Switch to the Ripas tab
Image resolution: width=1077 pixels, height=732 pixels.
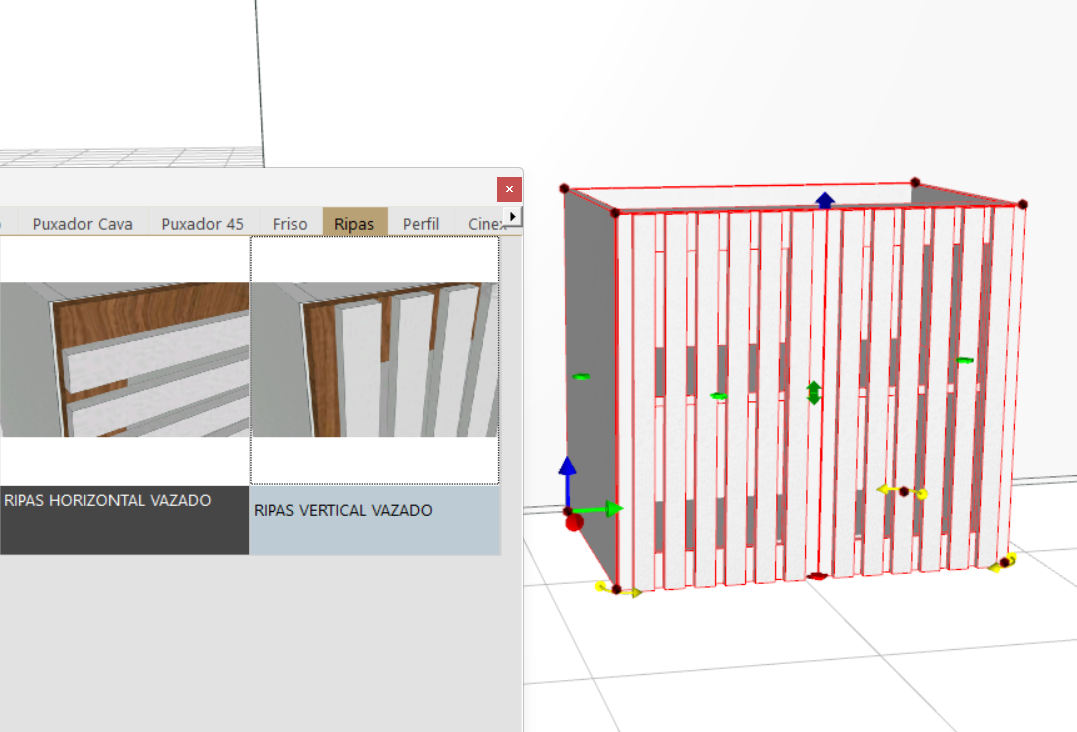tap(354, 224)
